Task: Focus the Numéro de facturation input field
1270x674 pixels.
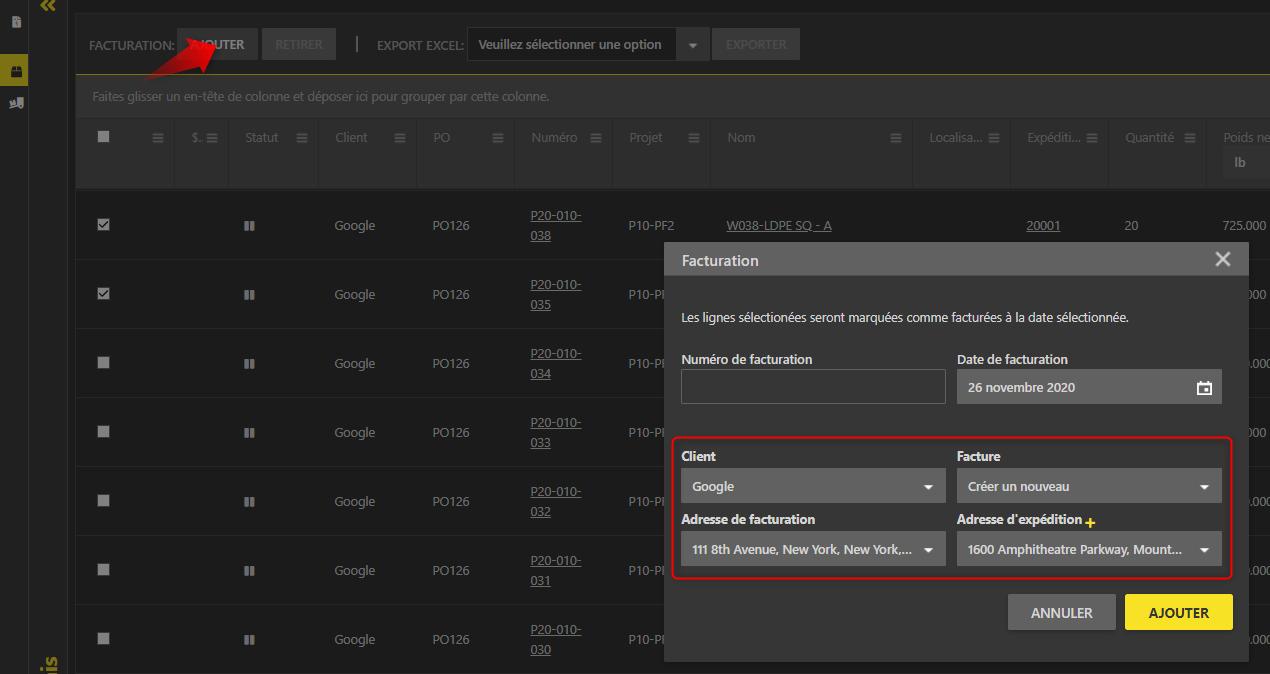Action: click(x=813, y=386)
